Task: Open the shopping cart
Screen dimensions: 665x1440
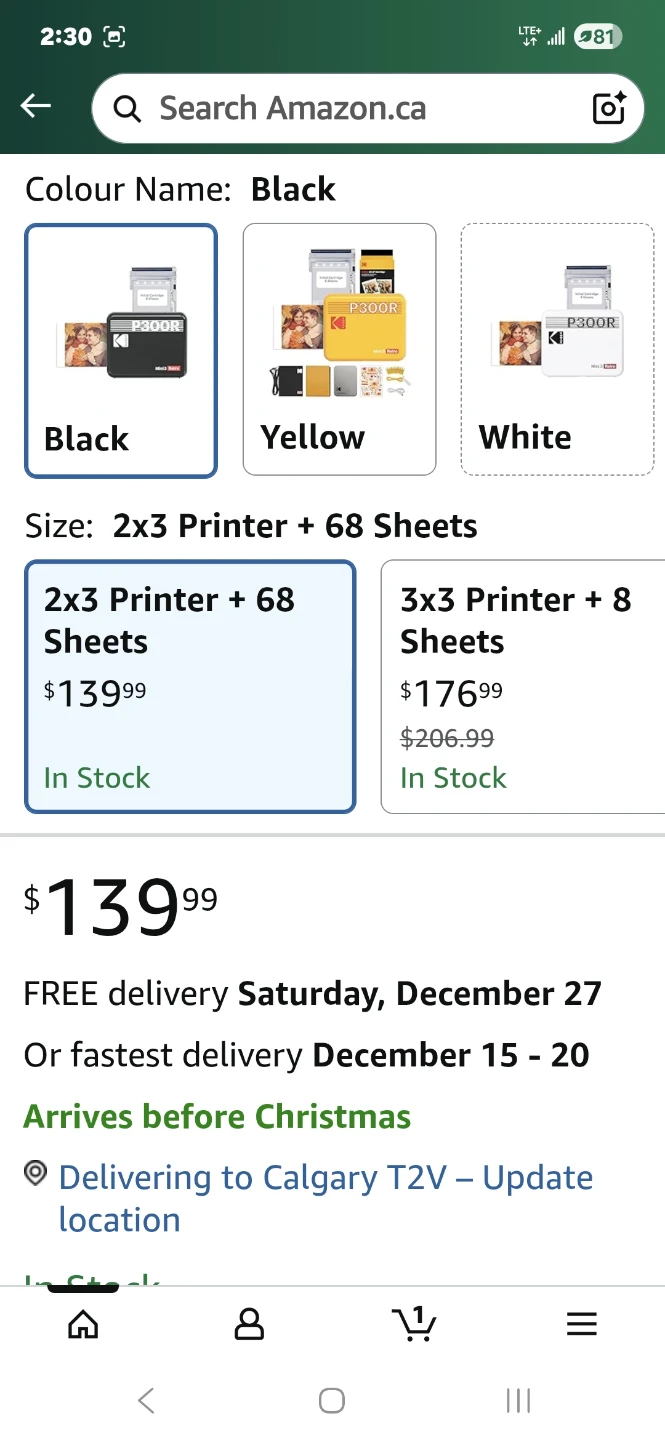Action: 415,1325
